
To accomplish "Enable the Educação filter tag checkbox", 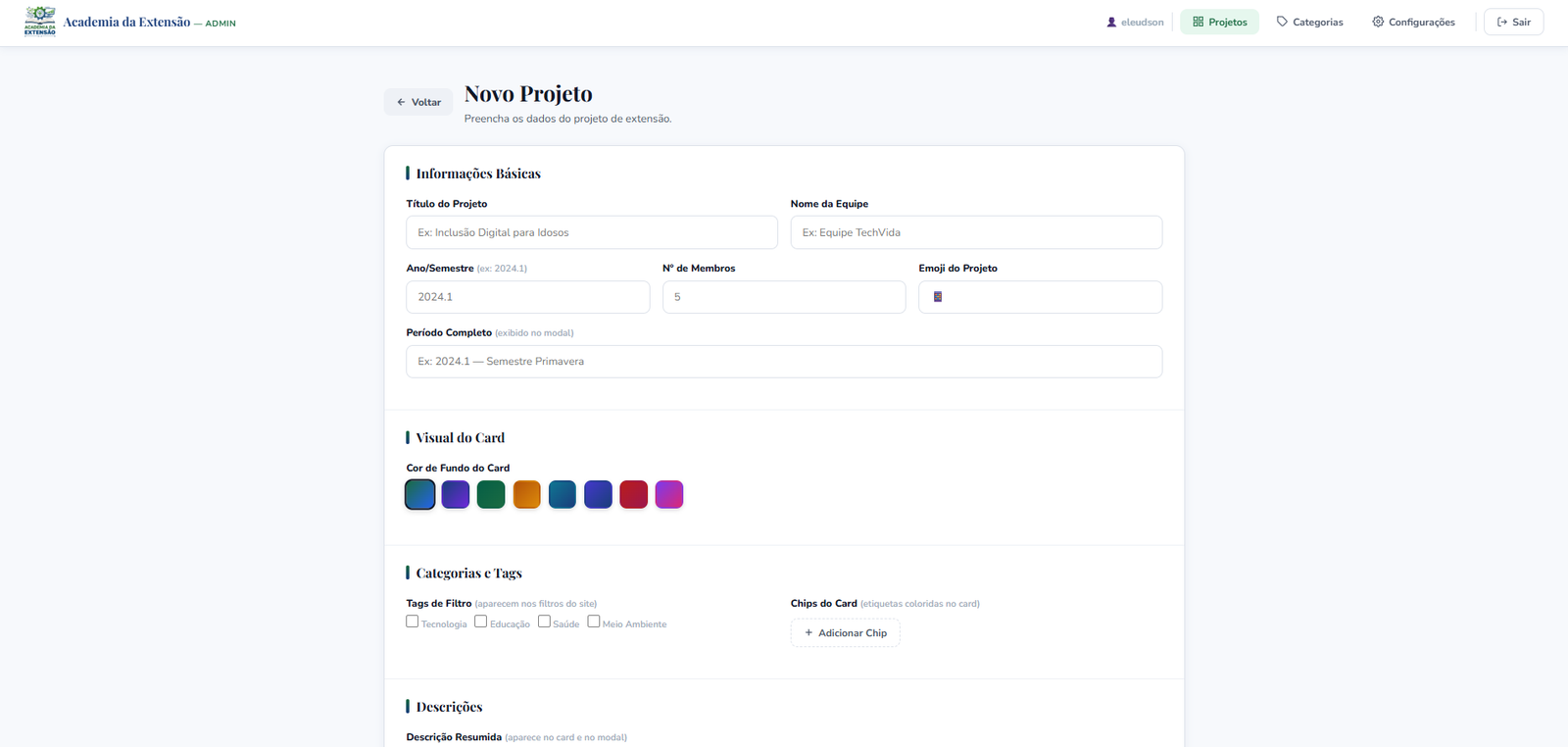I will [x=481, y=622].
